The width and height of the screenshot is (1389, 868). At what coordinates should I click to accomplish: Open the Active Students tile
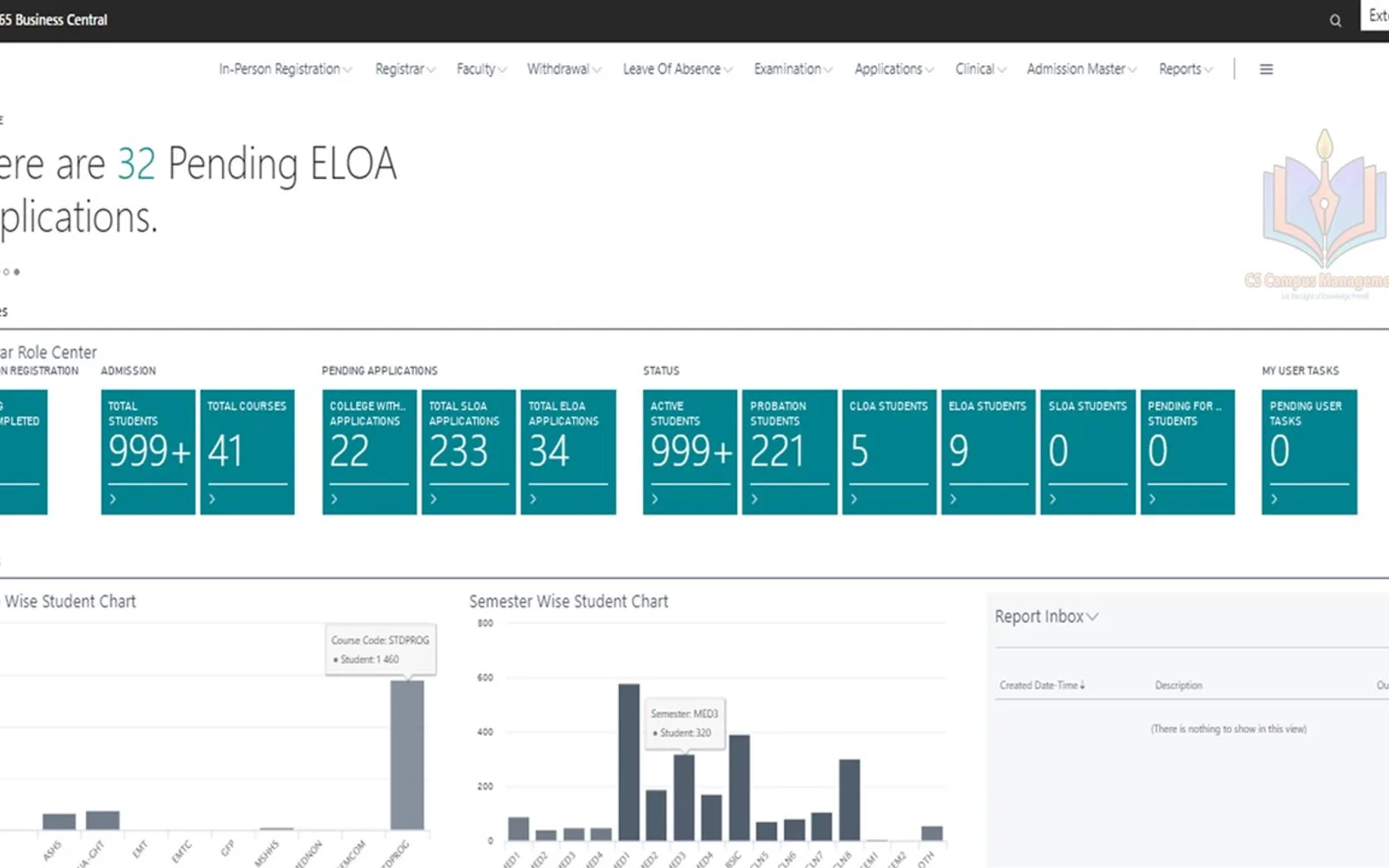[690, 451]
